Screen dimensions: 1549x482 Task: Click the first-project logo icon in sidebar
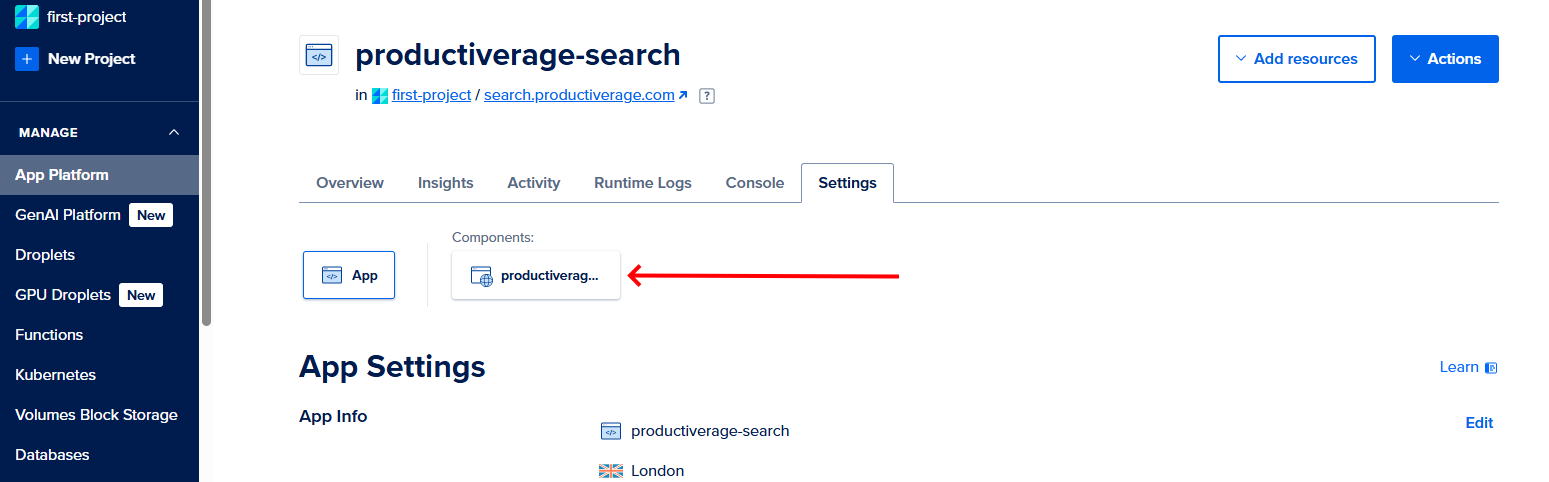click(x=27, y=17)
